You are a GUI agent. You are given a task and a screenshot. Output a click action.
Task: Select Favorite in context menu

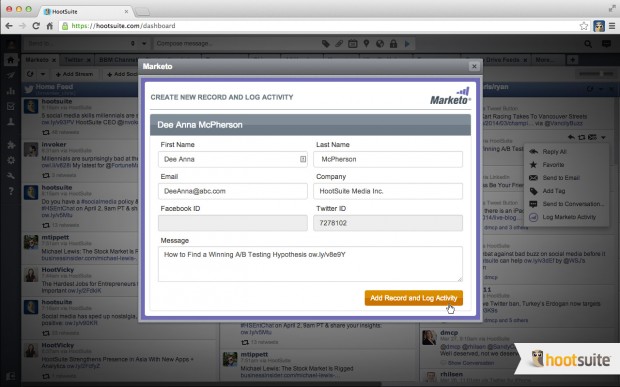click(x=566, y=164)
